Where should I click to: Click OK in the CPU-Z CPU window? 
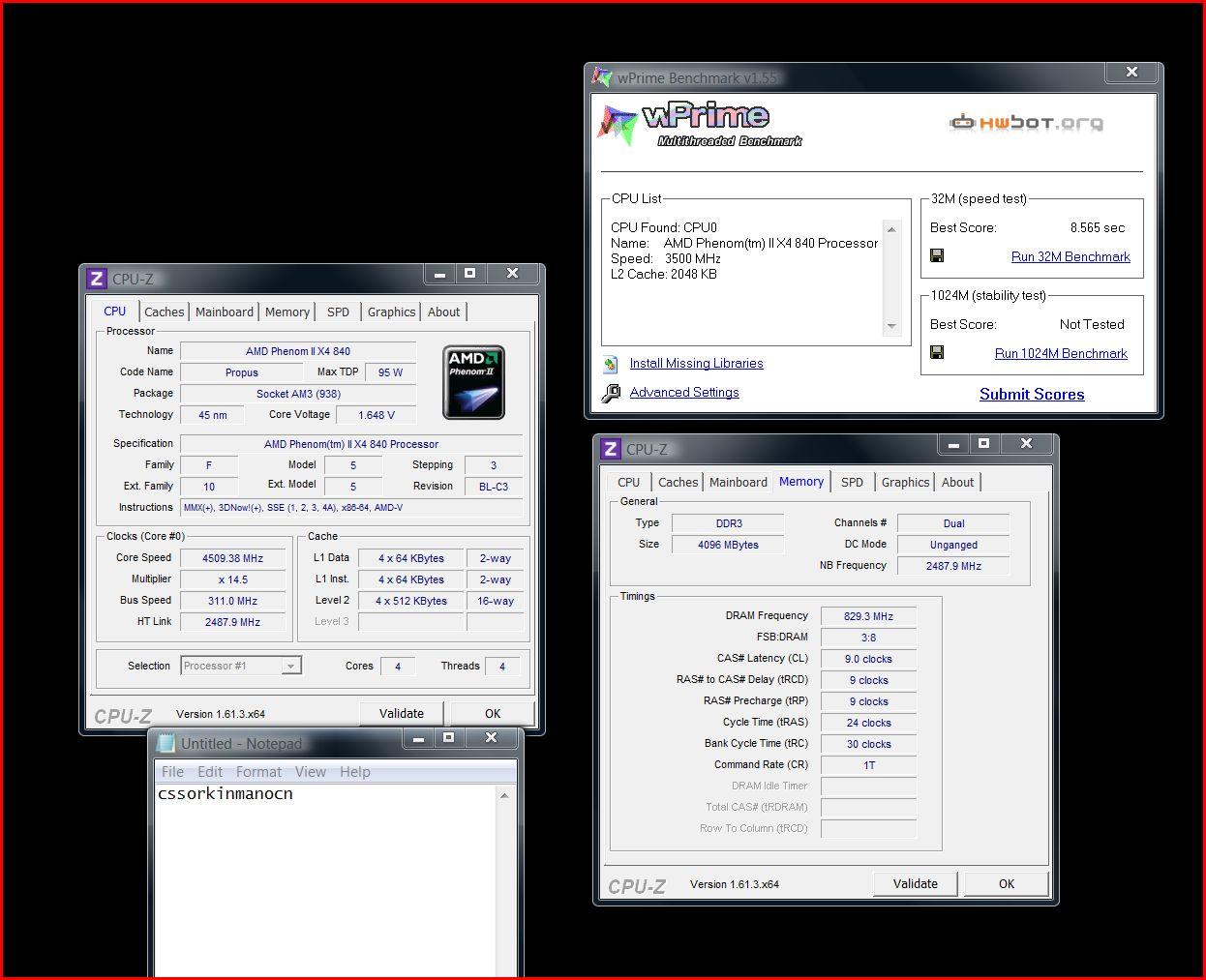tap(493, 714)
